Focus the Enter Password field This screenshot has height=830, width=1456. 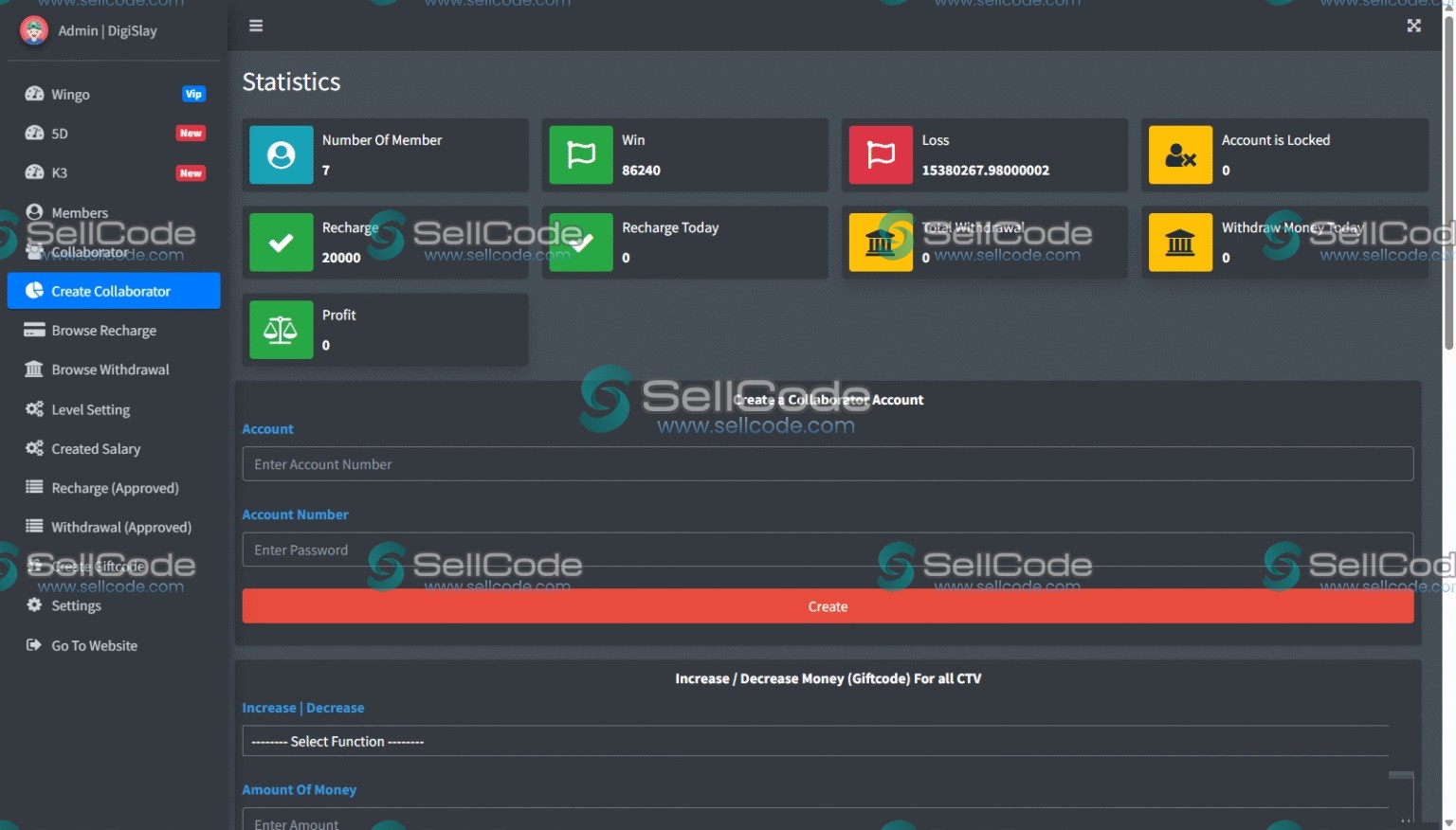(828, 550)
